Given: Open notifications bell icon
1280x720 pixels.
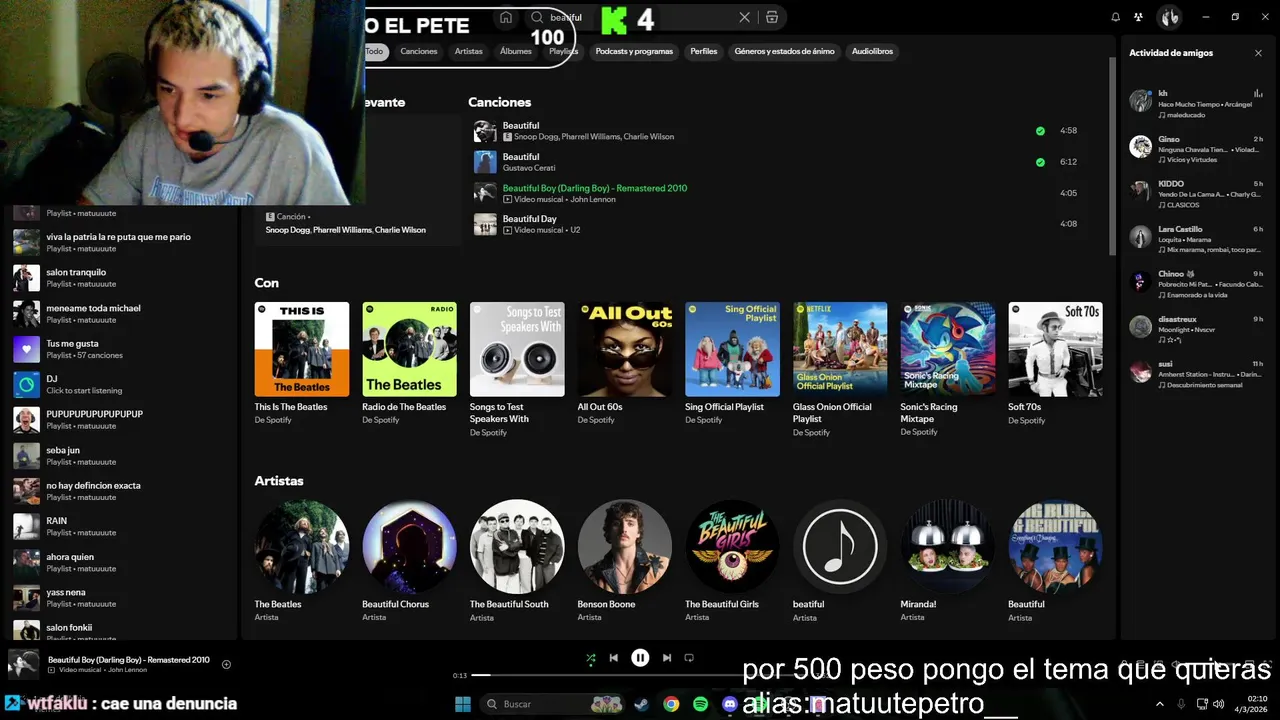Looking at the screenshot, I should [1116, 17].
